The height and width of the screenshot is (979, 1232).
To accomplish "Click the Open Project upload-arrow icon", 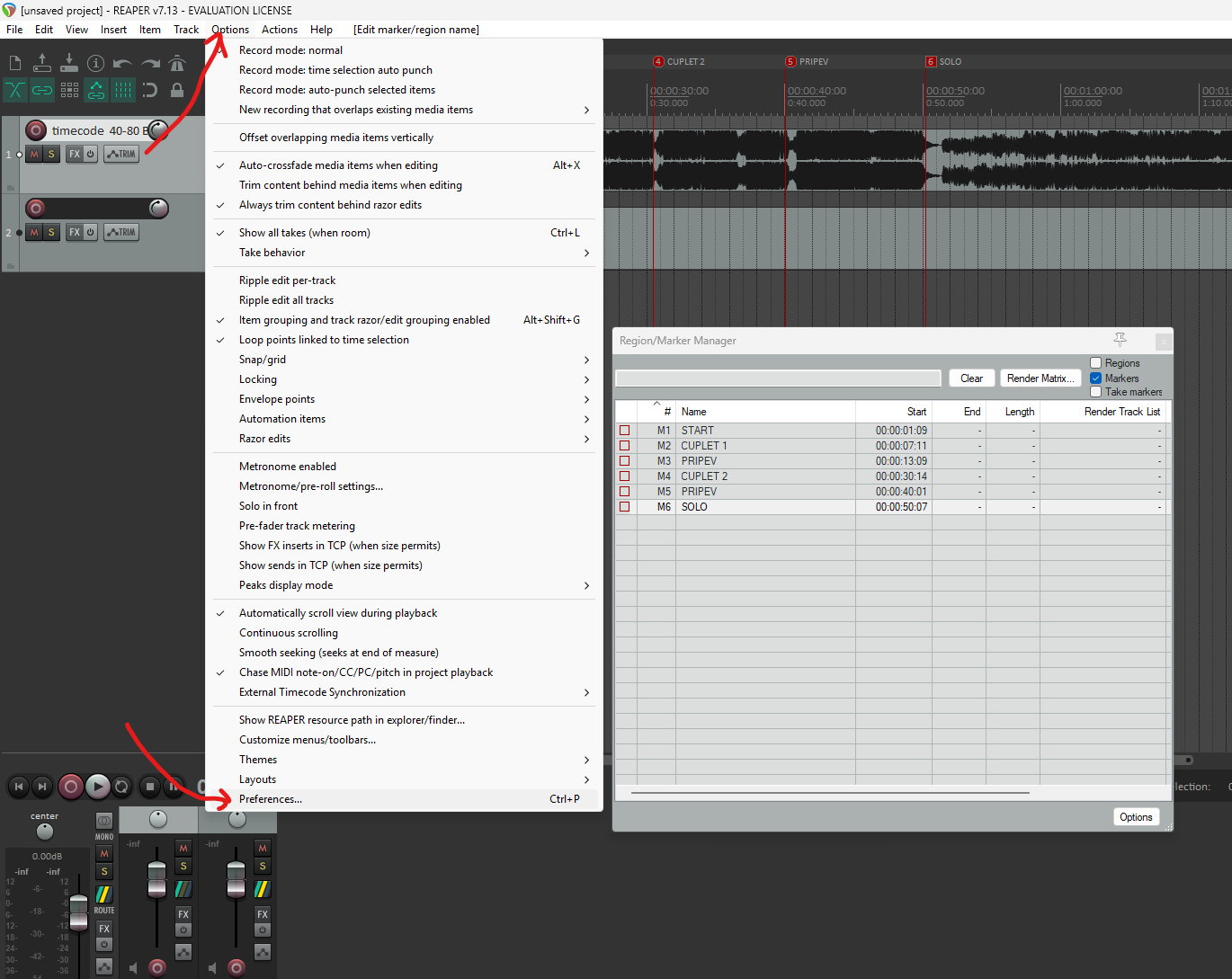I will point(42,62).
